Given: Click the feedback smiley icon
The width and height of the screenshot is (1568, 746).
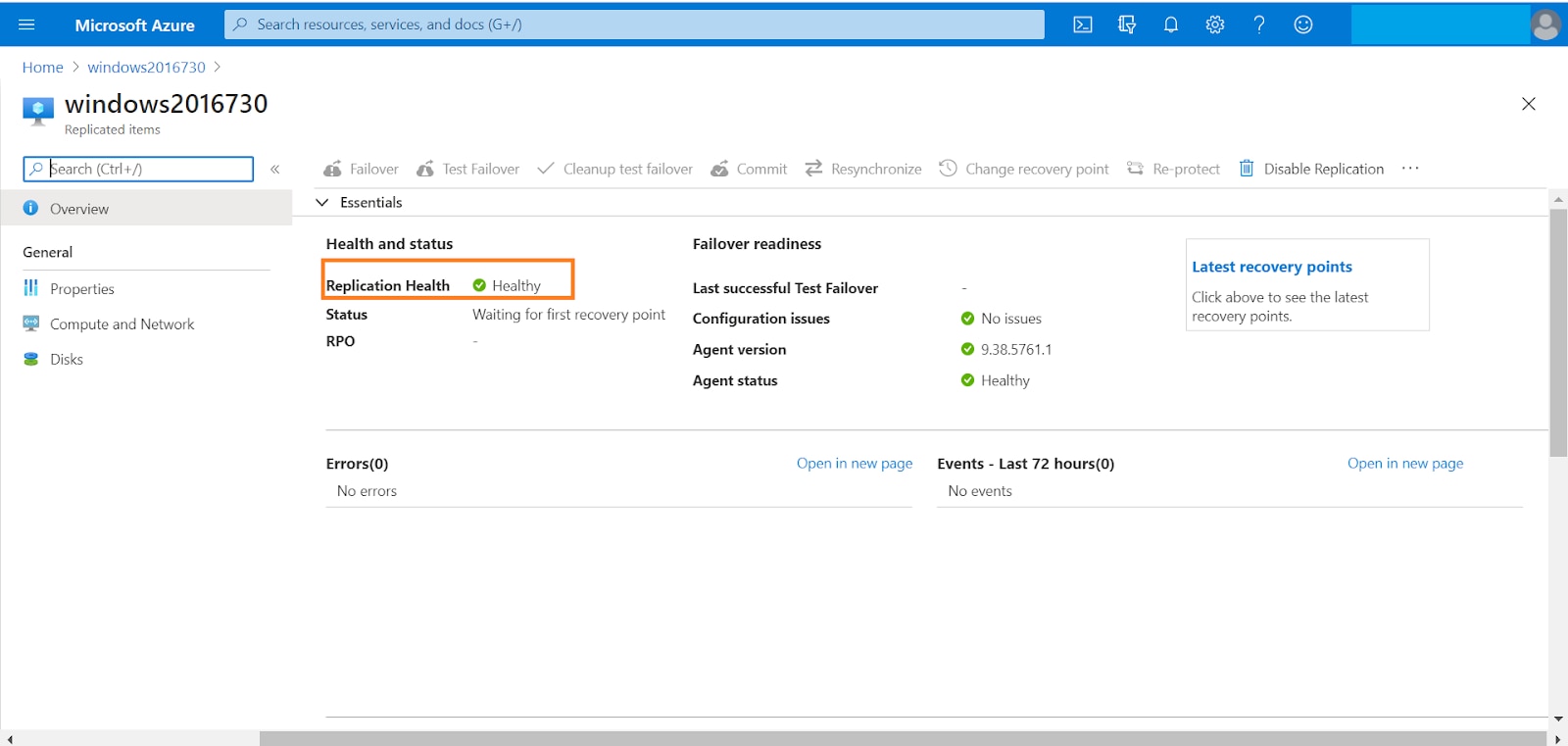Looking at the screenshot, I should point(1303,25).
